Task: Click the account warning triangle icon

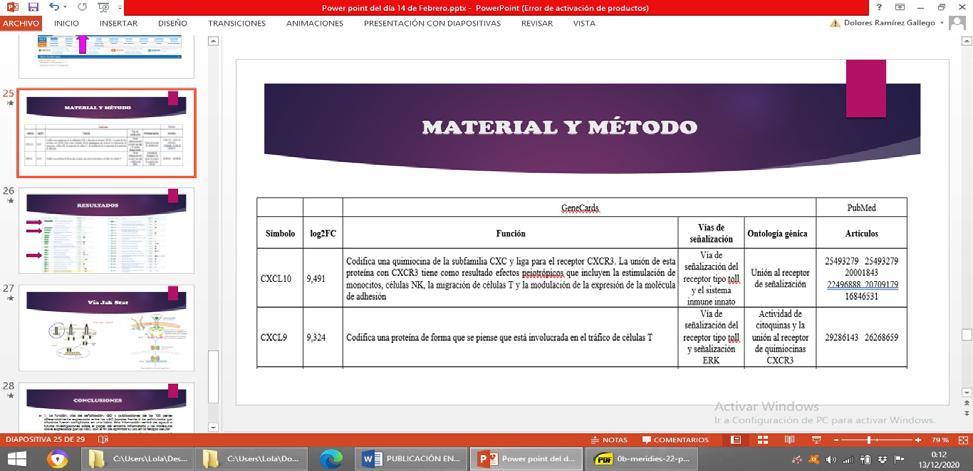Action: 835,23
